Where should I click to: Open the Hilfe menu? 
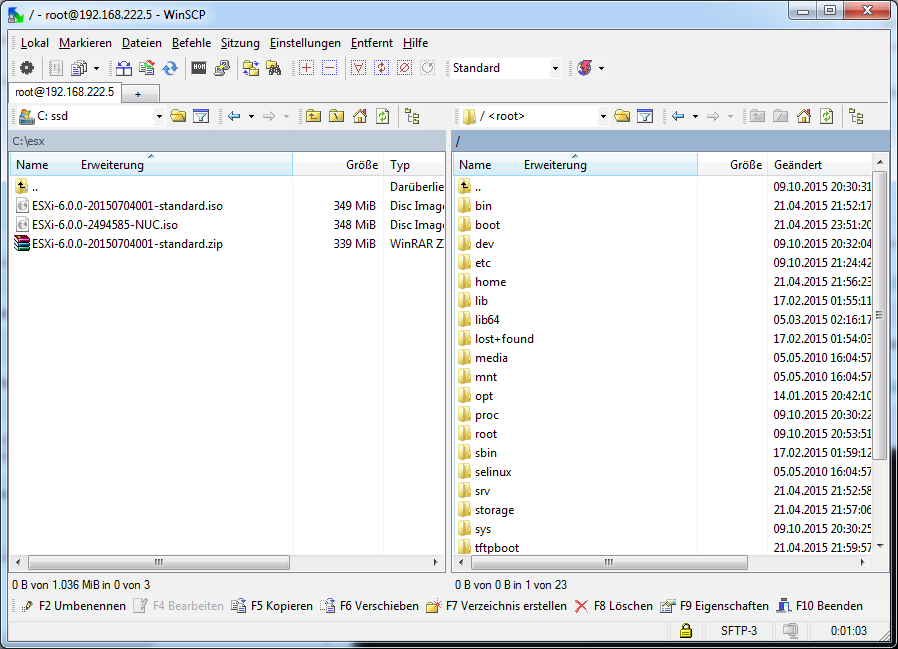point(415,43)
